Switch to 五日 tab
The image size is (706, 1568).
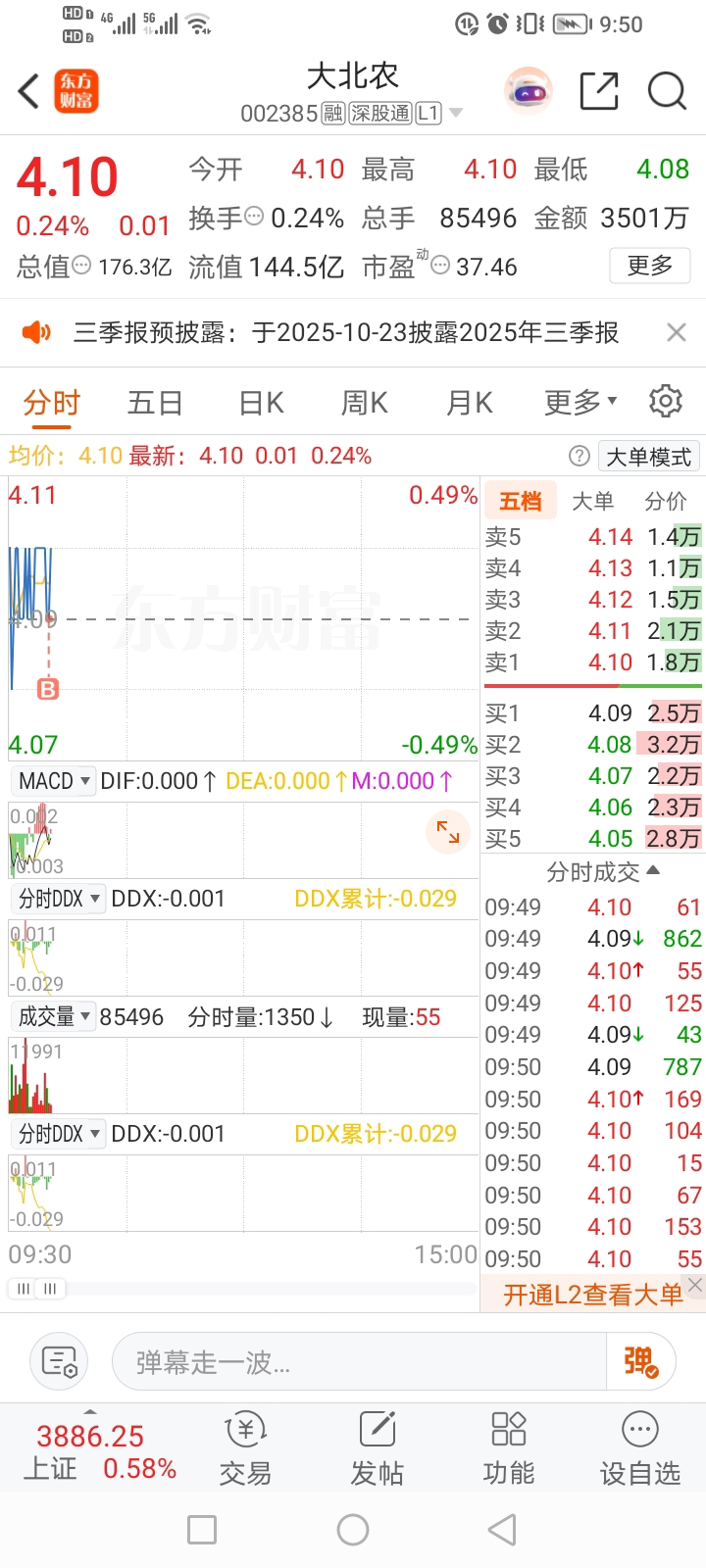click(x=155, y=402)
